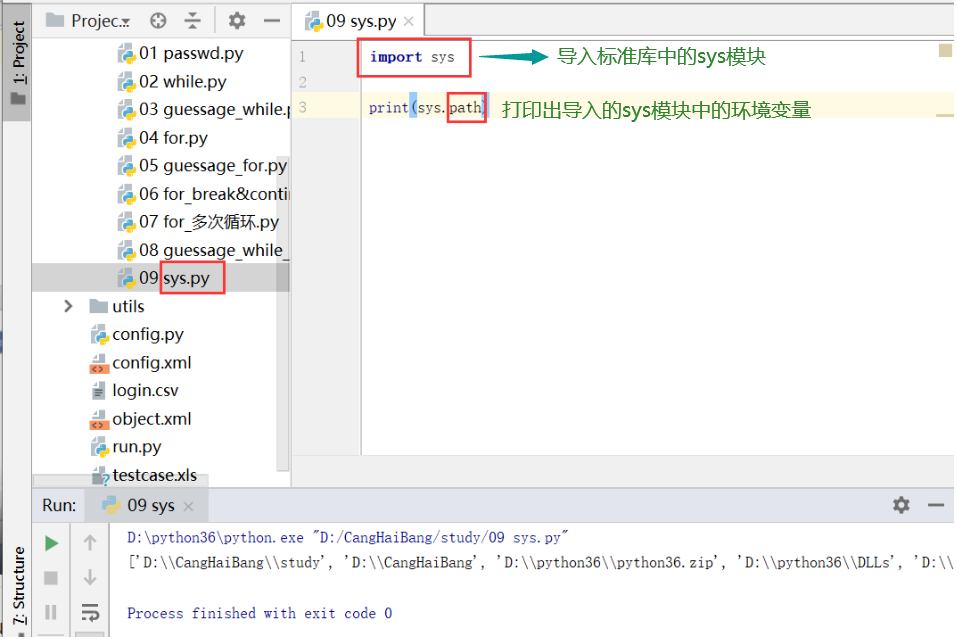Select the 09 sys Run tab
This screenshot has width=957, height=639.
click(x=150, y=505)
